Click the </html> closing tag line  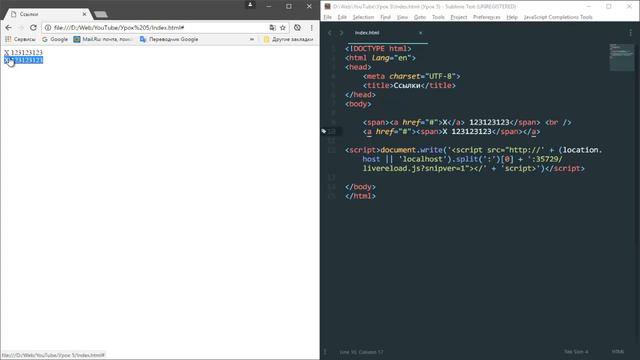pyautogui.click(x=360, y=196)
